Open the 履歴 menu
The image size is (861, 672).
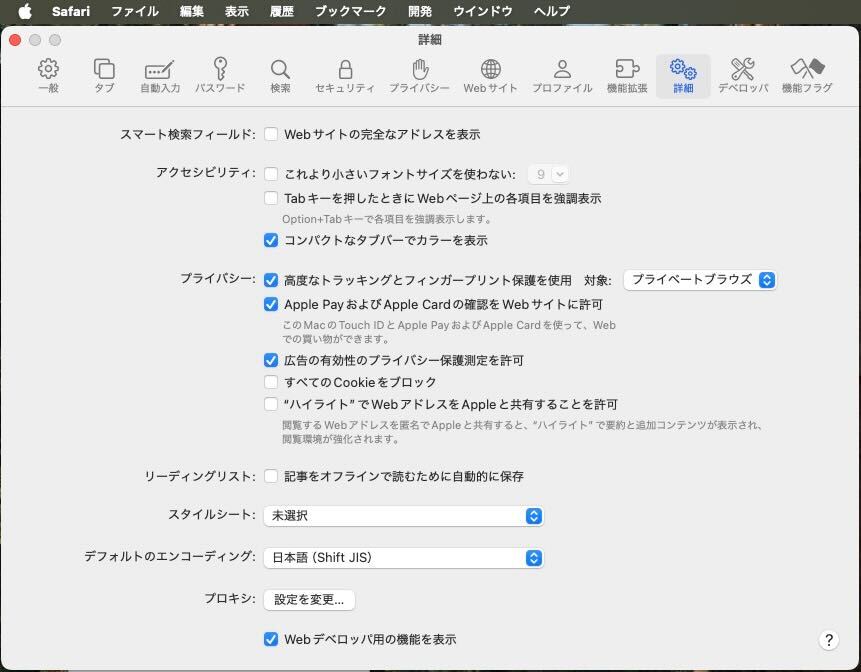(281, 11)
